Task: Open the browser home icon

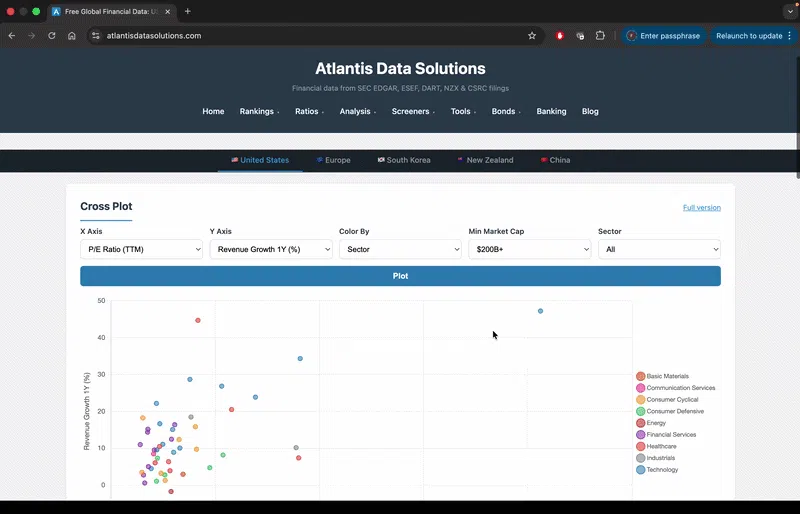Action: 72,36
